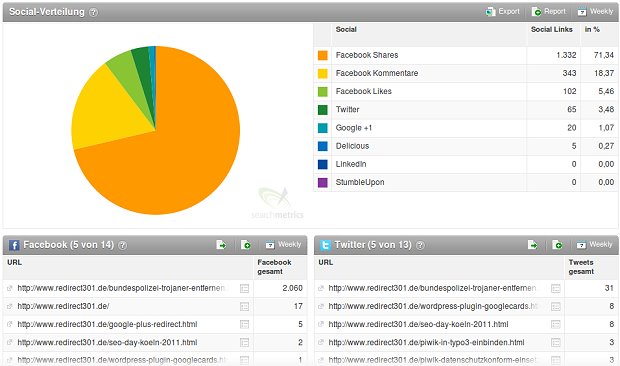Open seo-day-koeln-2011.html link in Twitter table

pos(418,324)
